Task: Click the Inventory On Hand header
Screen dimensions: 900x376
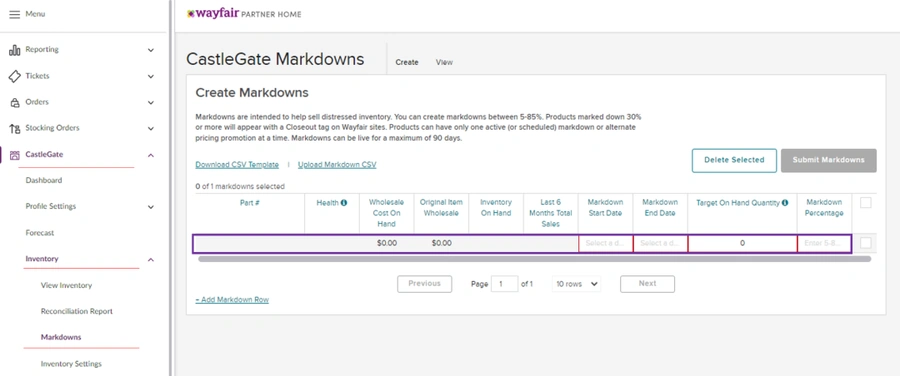Action: click(x=495, y=208)
